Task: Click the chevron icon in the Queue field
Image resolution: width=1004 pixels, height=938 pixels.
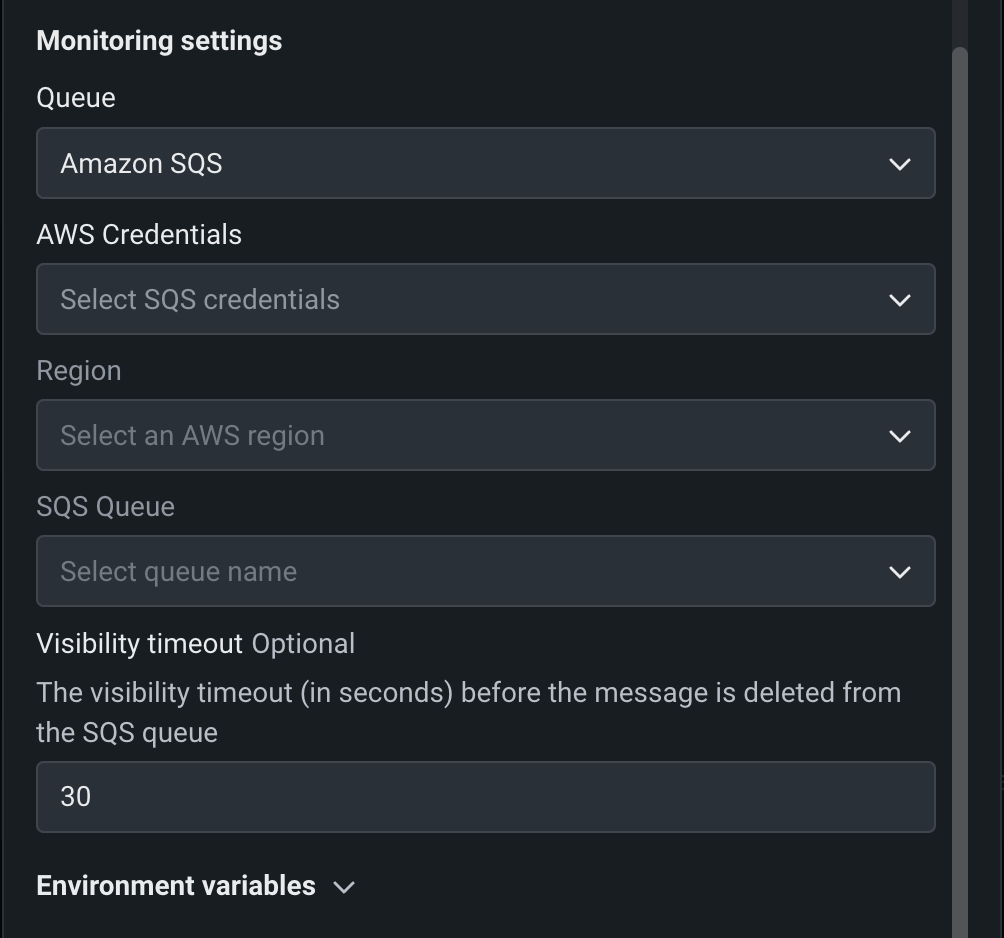Action: click(899, 164)
